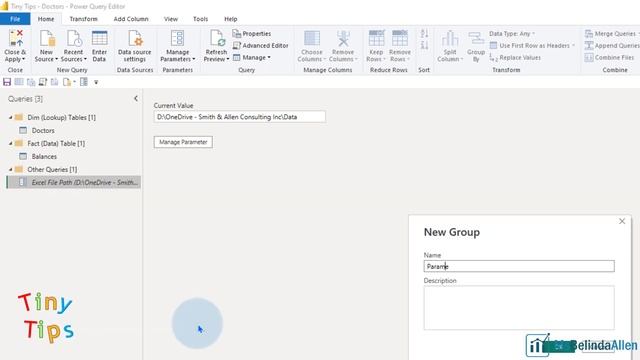Open the Advanced Editor
Viewport: 640px width, 360px height.
[260, 45]
